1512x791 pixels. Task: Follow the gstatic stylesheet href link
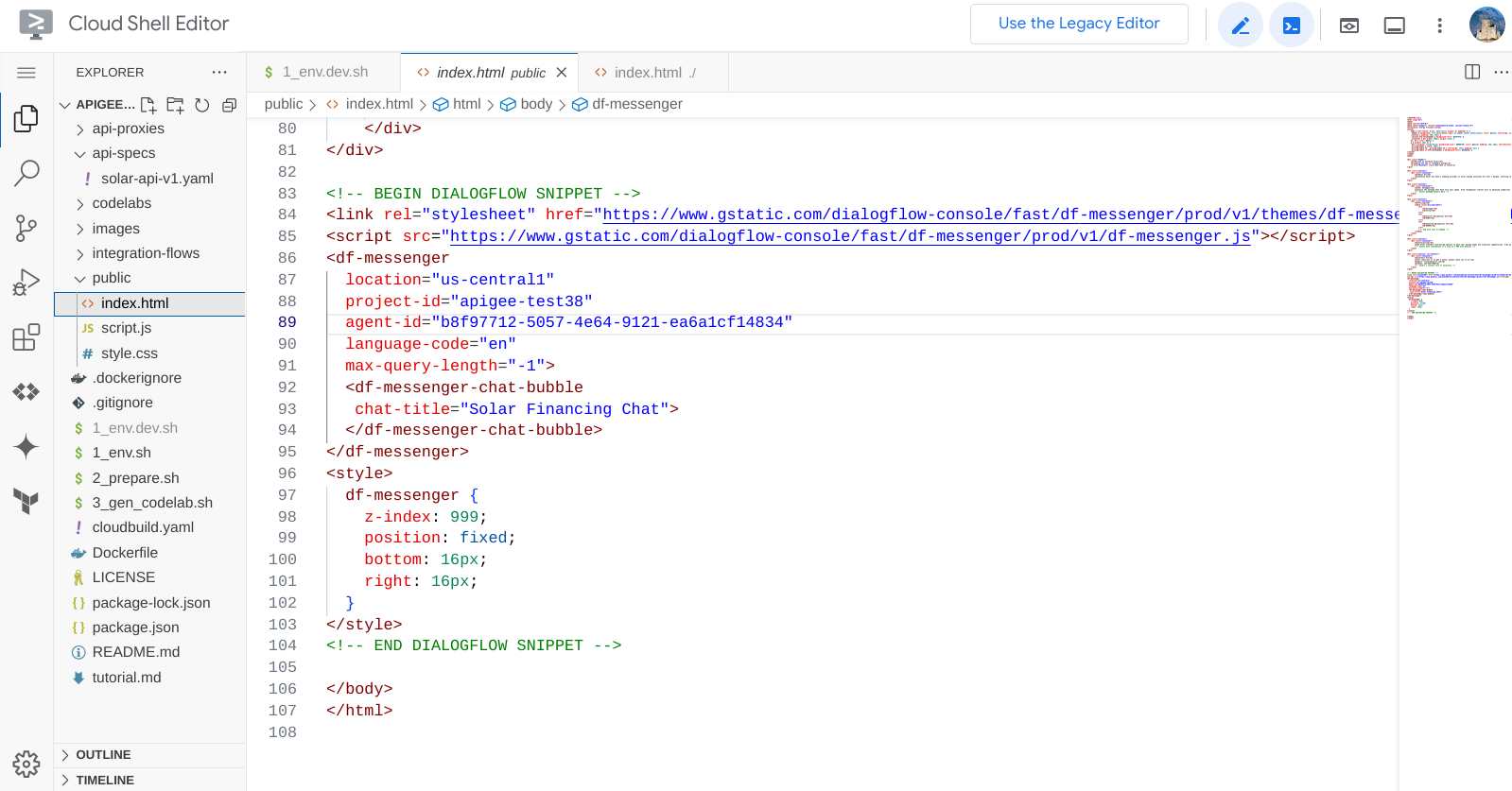point(1000,215)
